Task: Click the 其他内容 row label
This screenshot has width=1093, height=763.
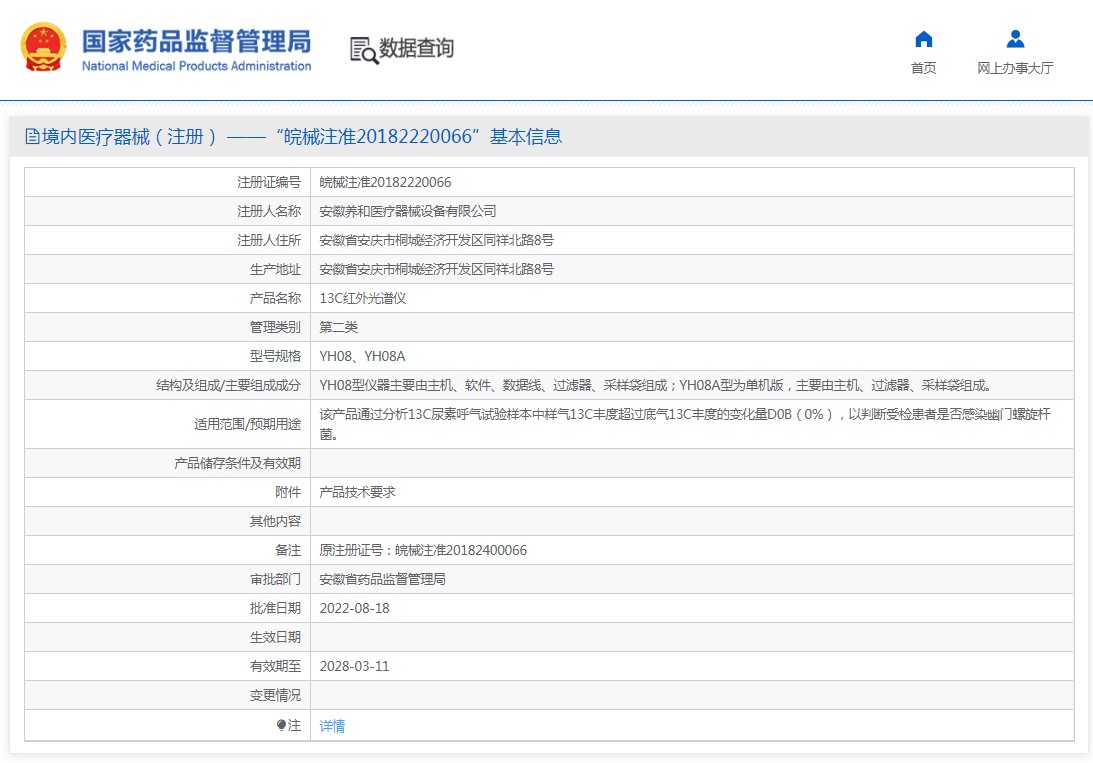Action: coord(275,521)
